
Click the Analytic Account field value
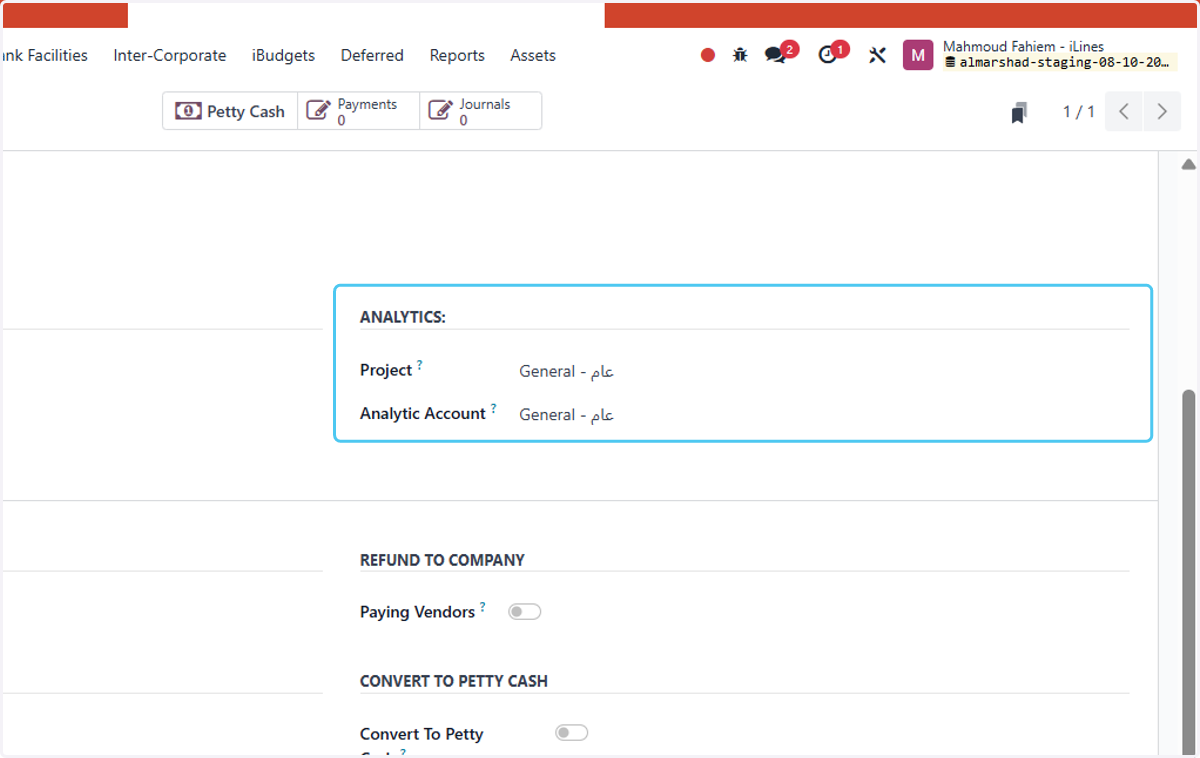coord(566,414)
